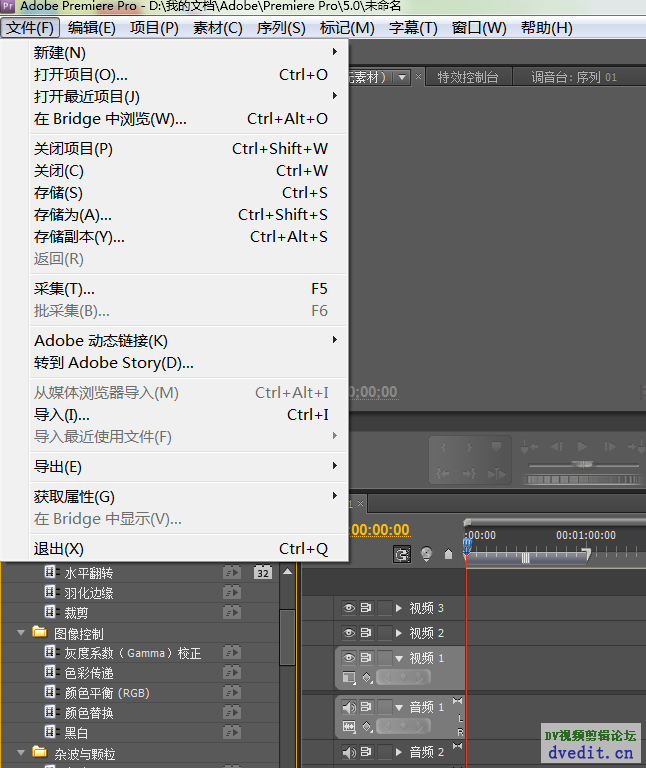Image resolution: width=646 pixels, height=768 pixels.
Task: Set In point in source monitor
Action: pyautogui.click(x=444, y=447)
